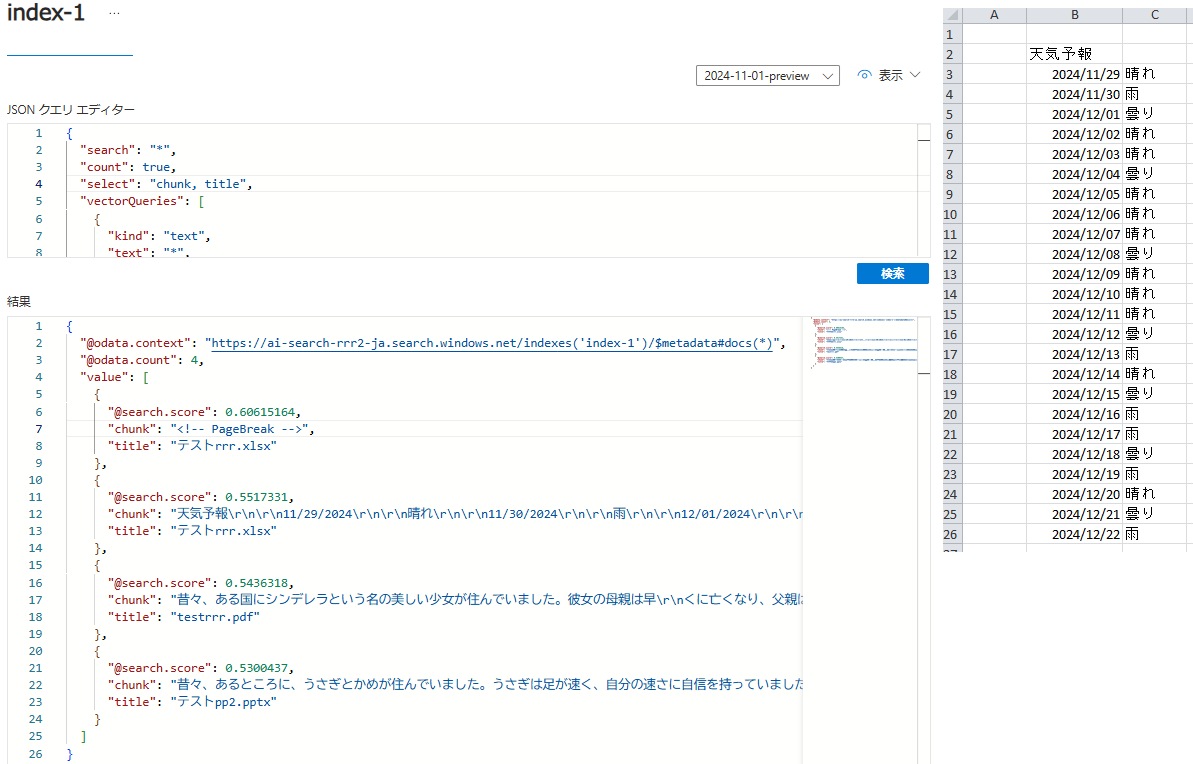Select cell 2024/11/30 in spreadsheet
Image resolution: width=1193 pixels, height=764 pixels.
click(1074, 94)
